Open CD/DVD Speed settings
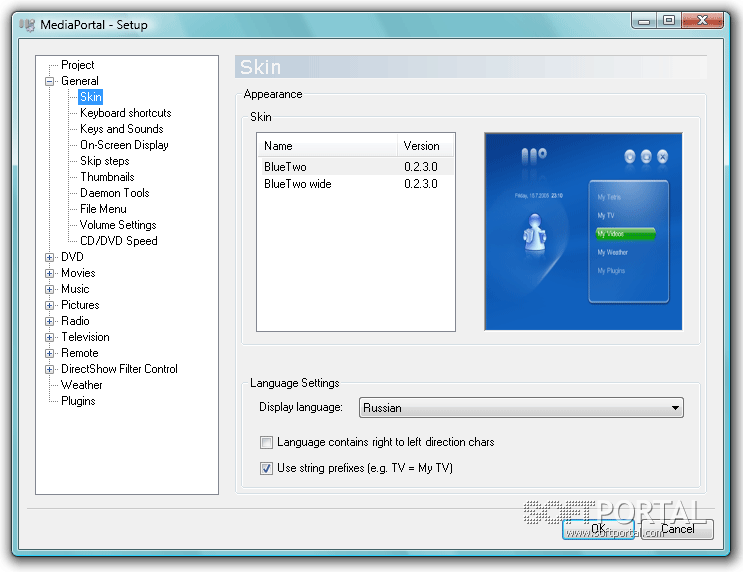 (118, 241)
